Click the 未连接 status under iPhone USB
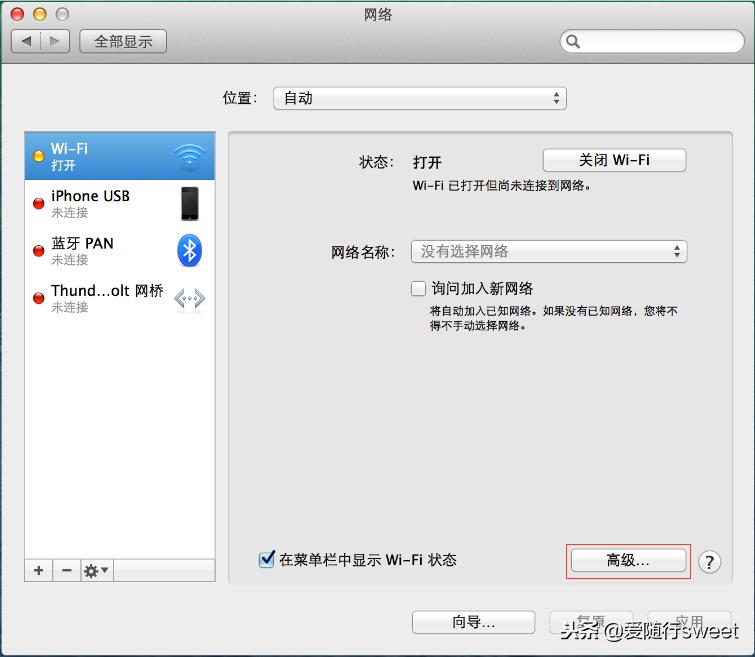This screenshot has height=657, width=755. pos(70,212)
